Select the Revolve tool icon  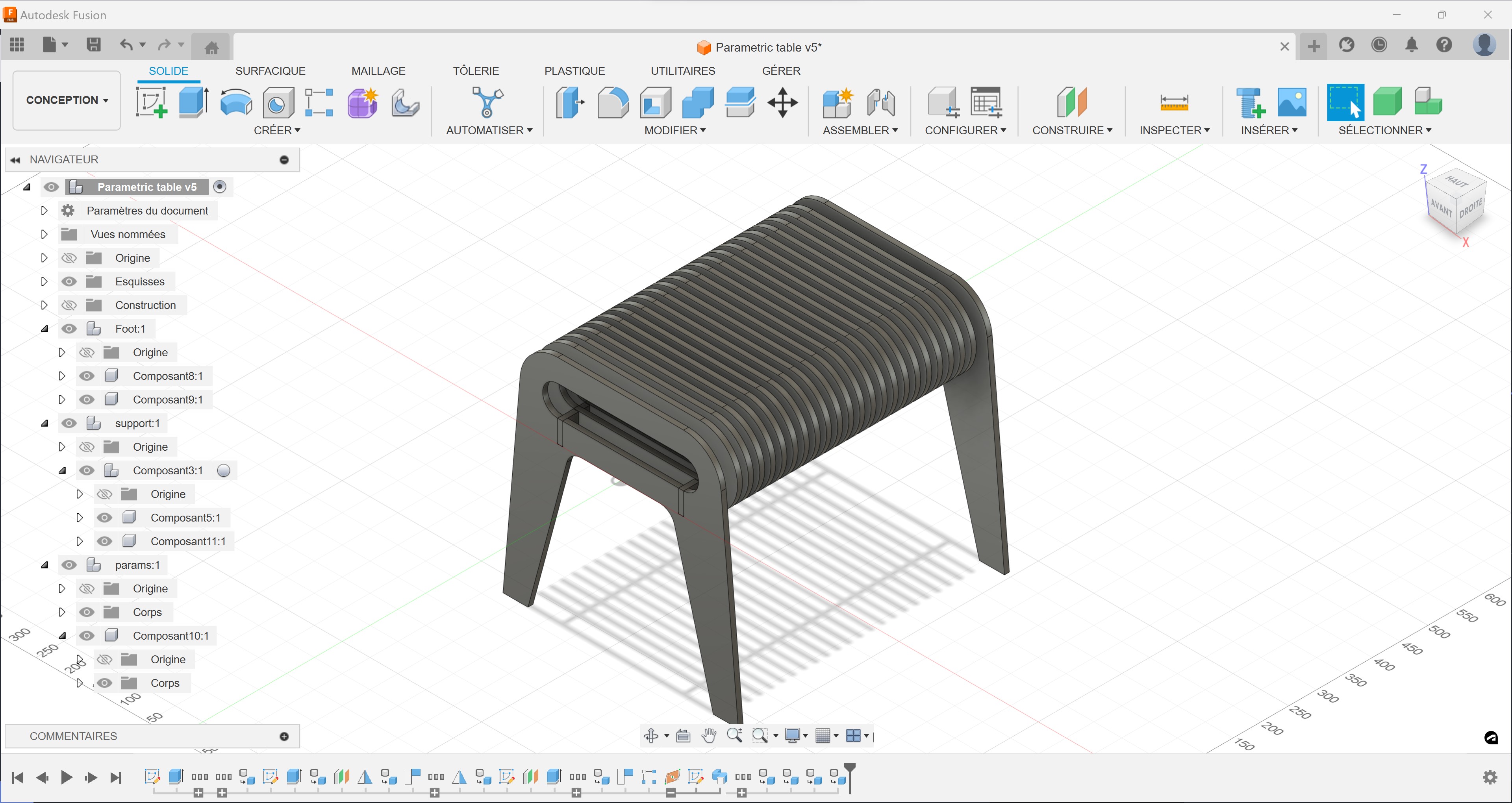click(236, 102)
